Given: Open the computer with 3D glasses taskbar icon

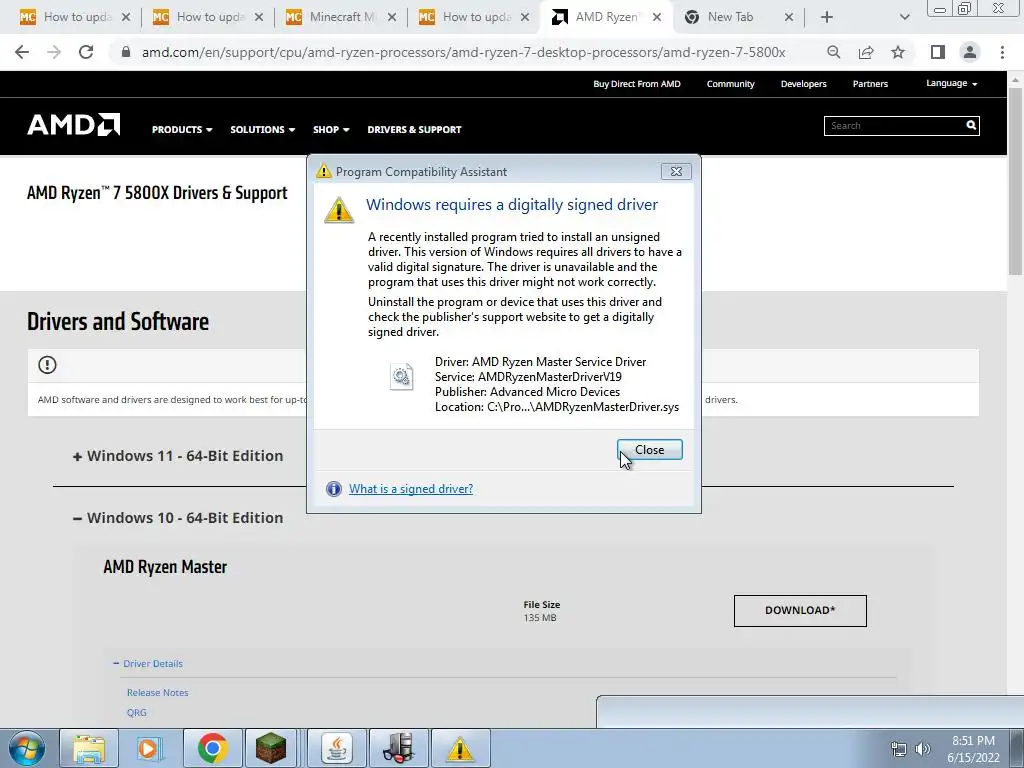Looking at the screenshot, I should (399, 748).
